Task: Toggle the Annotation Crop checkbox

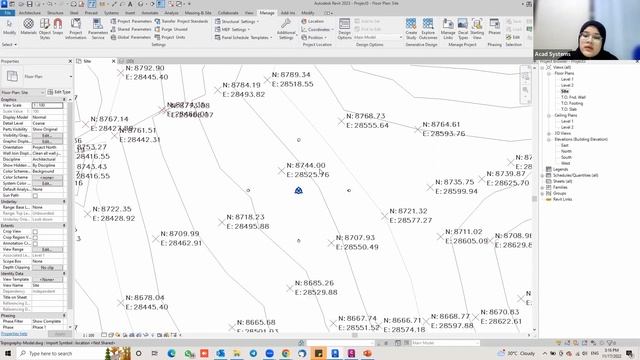Action: [x=35, y=243]
